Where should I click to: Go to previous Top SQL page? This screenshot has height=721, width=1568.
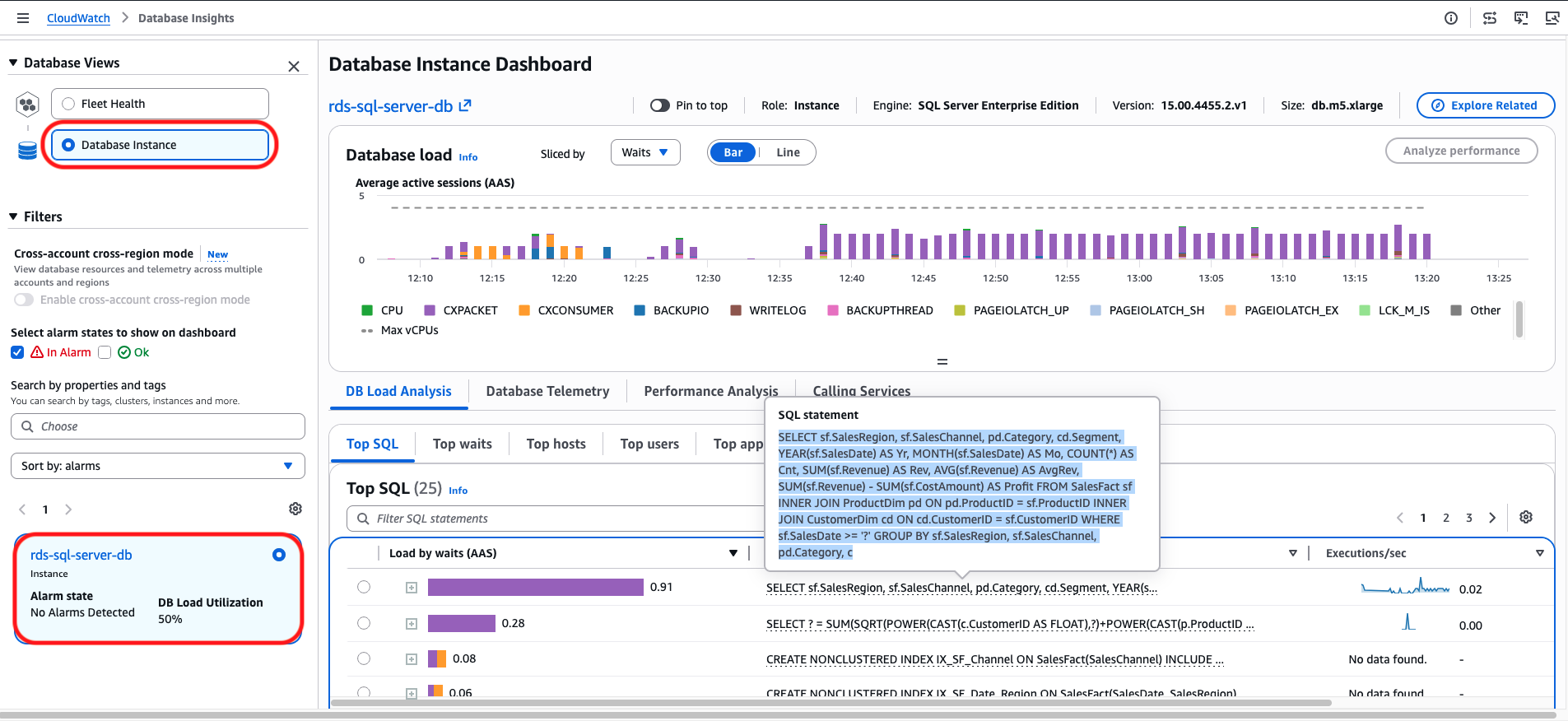(1400, 518)
